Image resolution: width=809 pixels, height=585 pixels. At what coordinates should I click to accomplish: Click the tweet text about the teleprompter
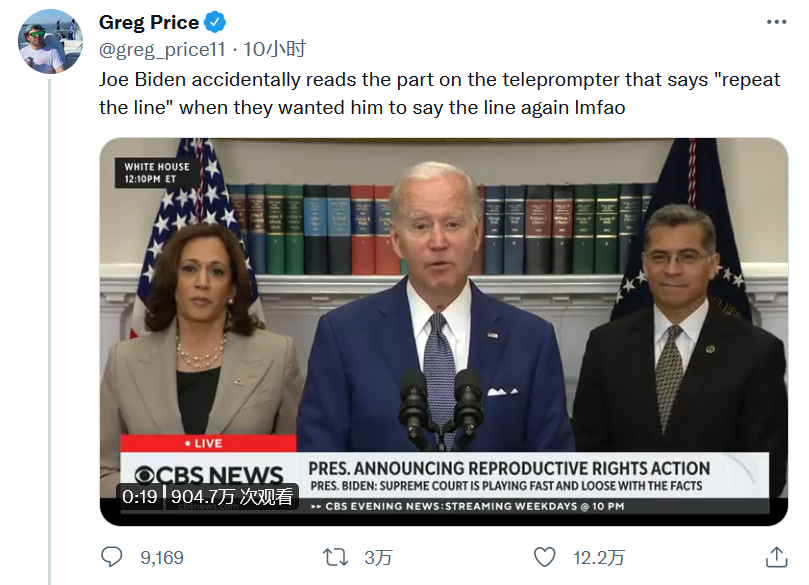pyautogui.click(x=439, y=93)
